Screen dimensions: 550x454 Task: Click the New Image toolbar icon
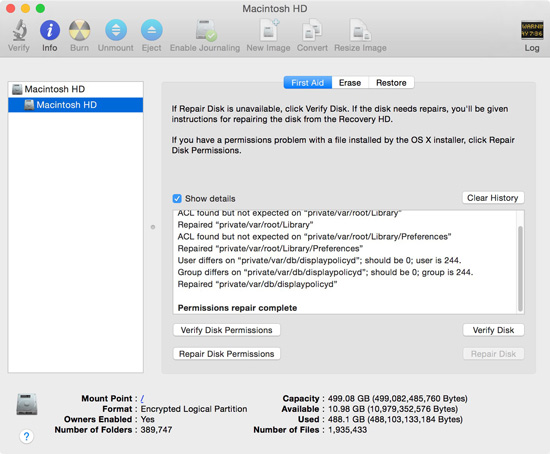[269, 30]
